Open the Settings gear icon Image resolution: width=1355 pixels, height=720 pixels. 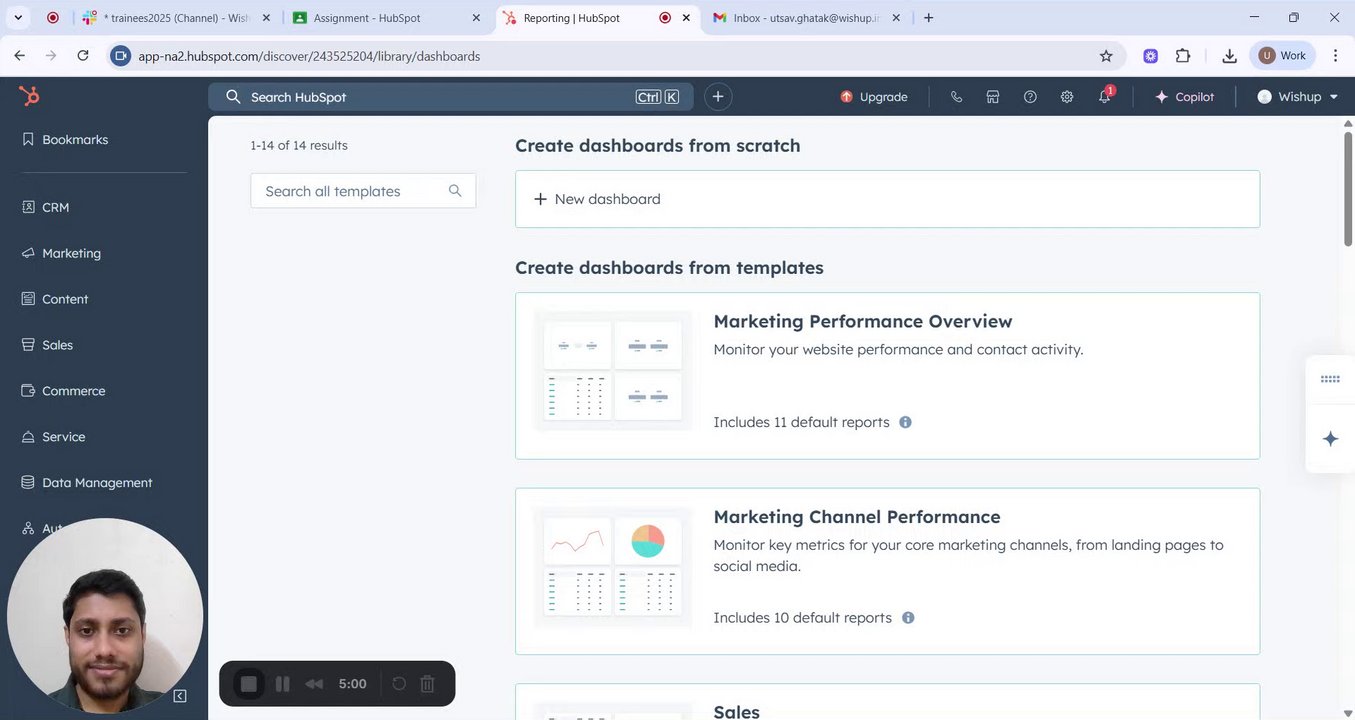pos(1067,97)
